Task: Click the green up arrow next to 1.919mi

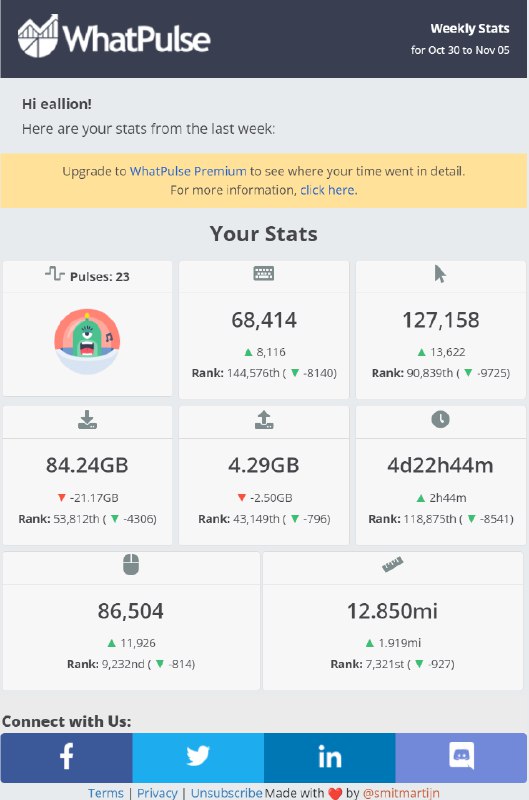Action: pos(370,643)
